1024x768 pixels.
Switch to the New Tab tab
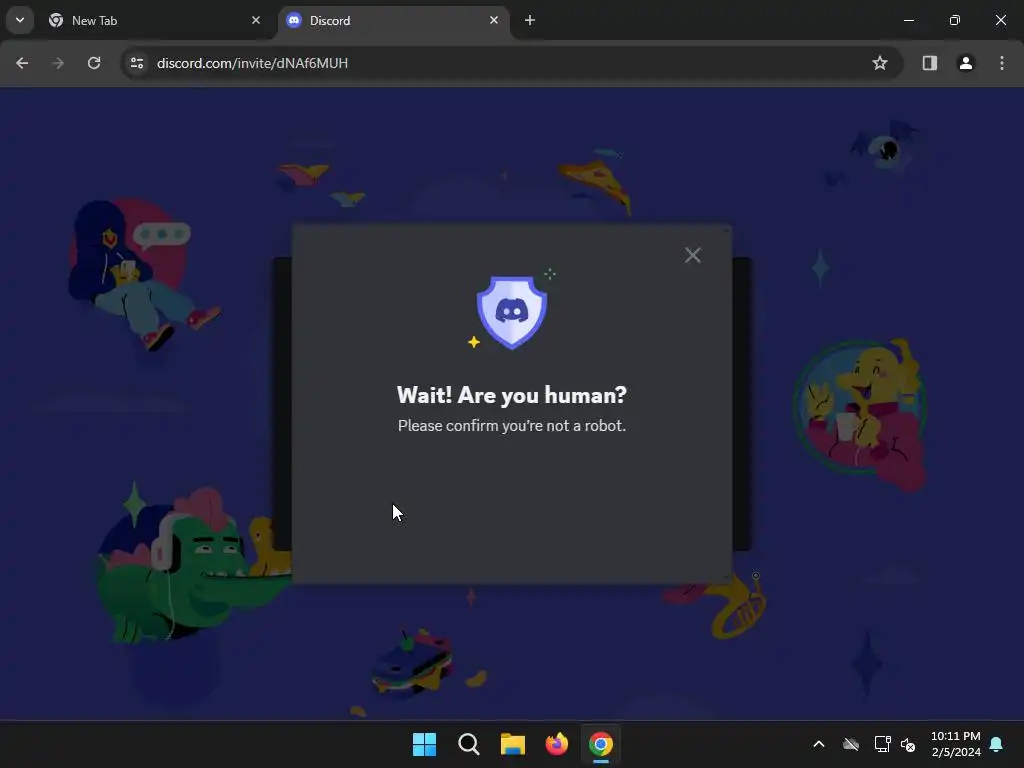pyautogui.click(x=155, y=21)
